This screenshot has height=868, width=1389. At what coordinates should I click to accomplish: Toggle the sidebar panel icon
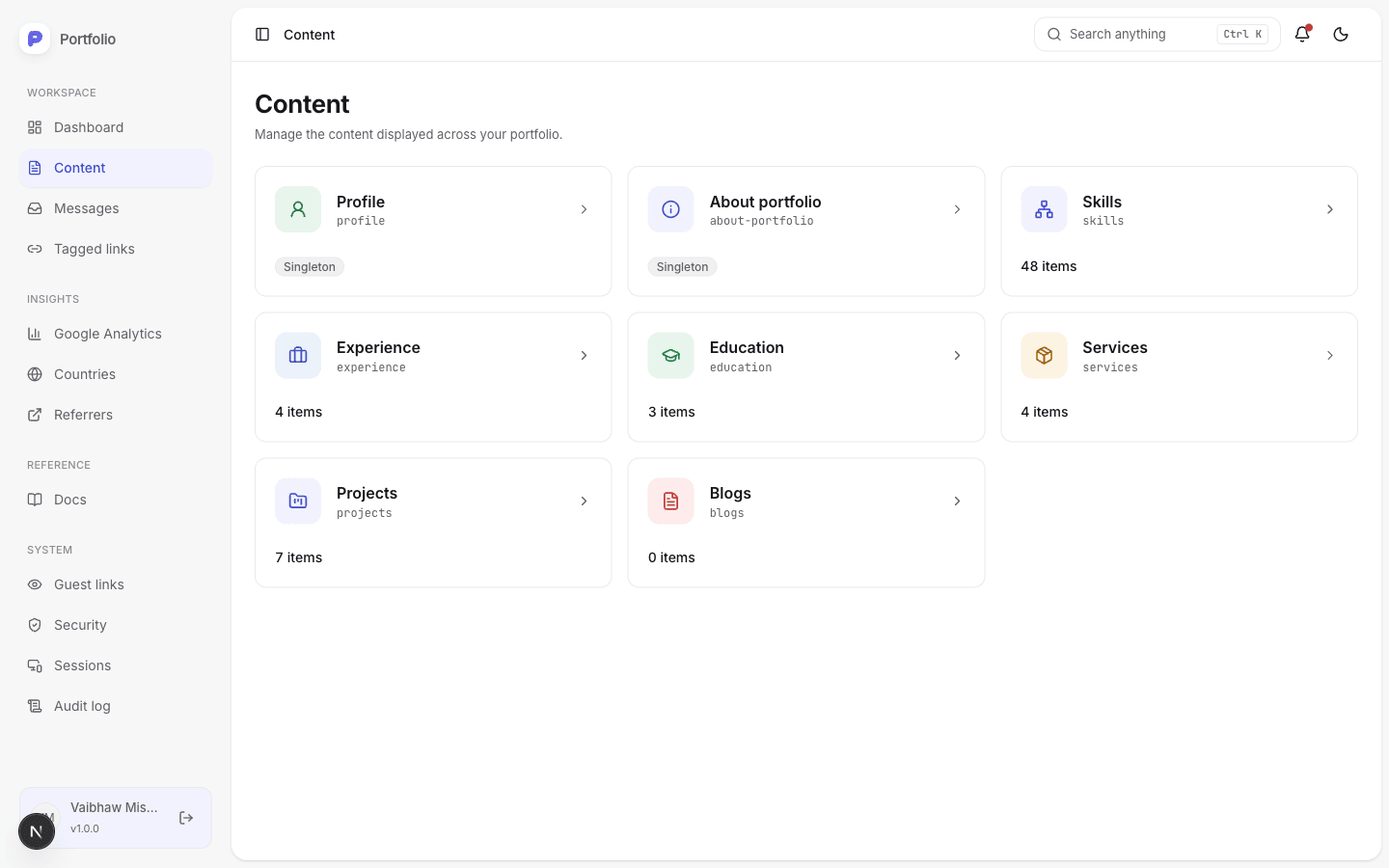[262, 35]
